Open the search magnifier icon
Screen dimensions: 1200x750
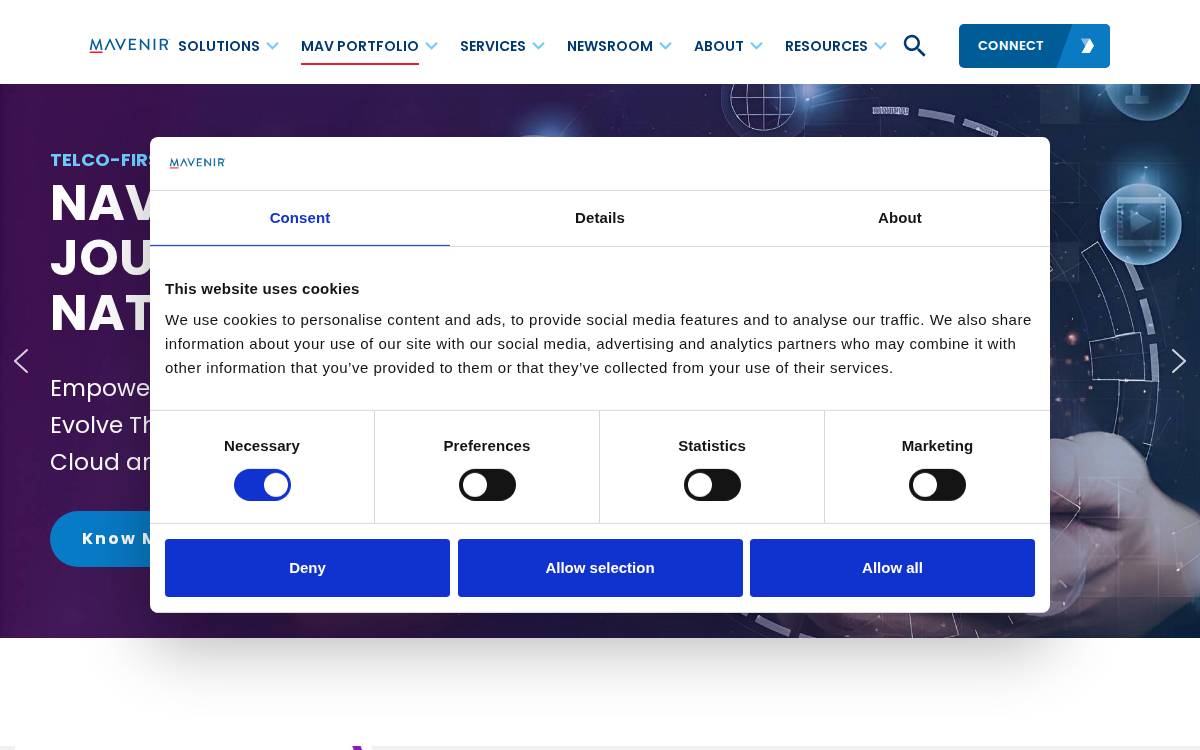coord(914,46)
